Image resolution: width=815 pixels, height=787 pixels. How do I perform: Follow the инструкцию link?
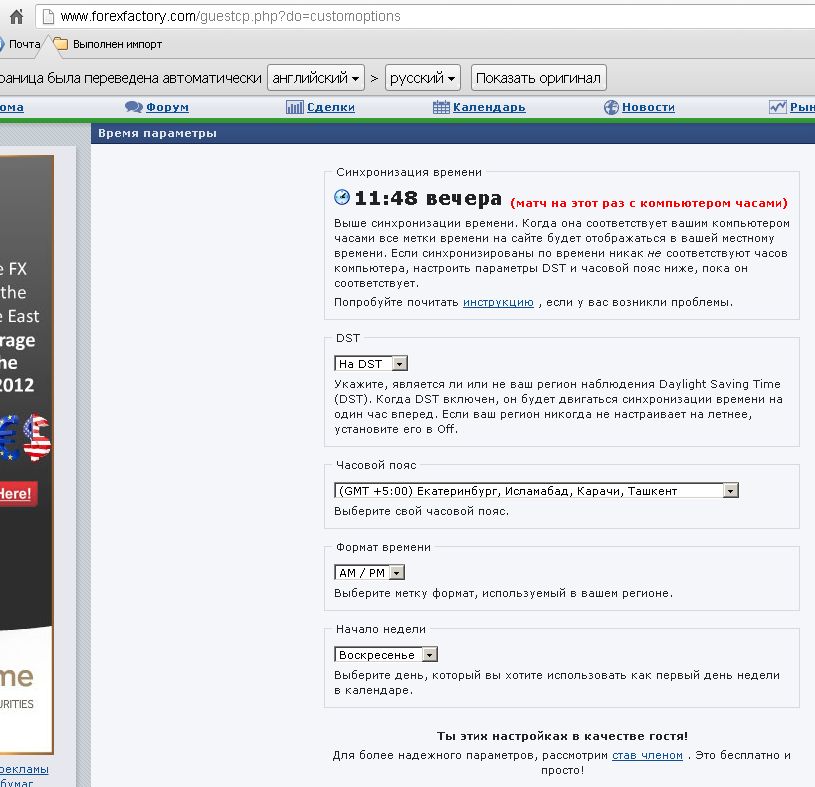tap(498, 302)
